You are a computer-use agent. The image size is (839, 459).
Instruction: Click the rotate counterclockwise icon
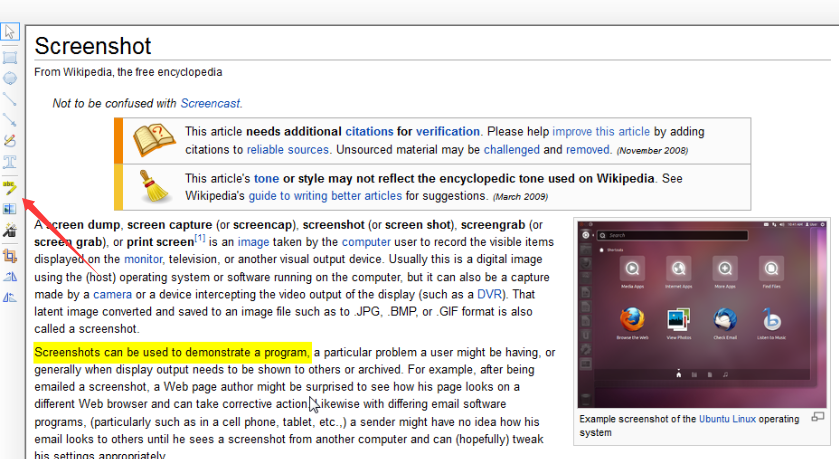(x=10, y=297)
